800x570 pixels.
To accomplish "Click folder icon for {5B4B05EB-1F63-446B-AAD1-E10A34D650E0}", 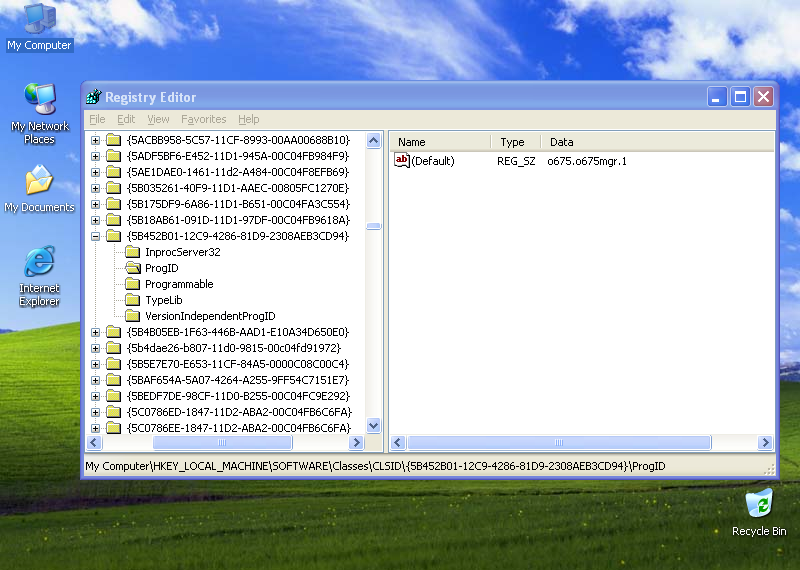I will (x=113, y=332).
